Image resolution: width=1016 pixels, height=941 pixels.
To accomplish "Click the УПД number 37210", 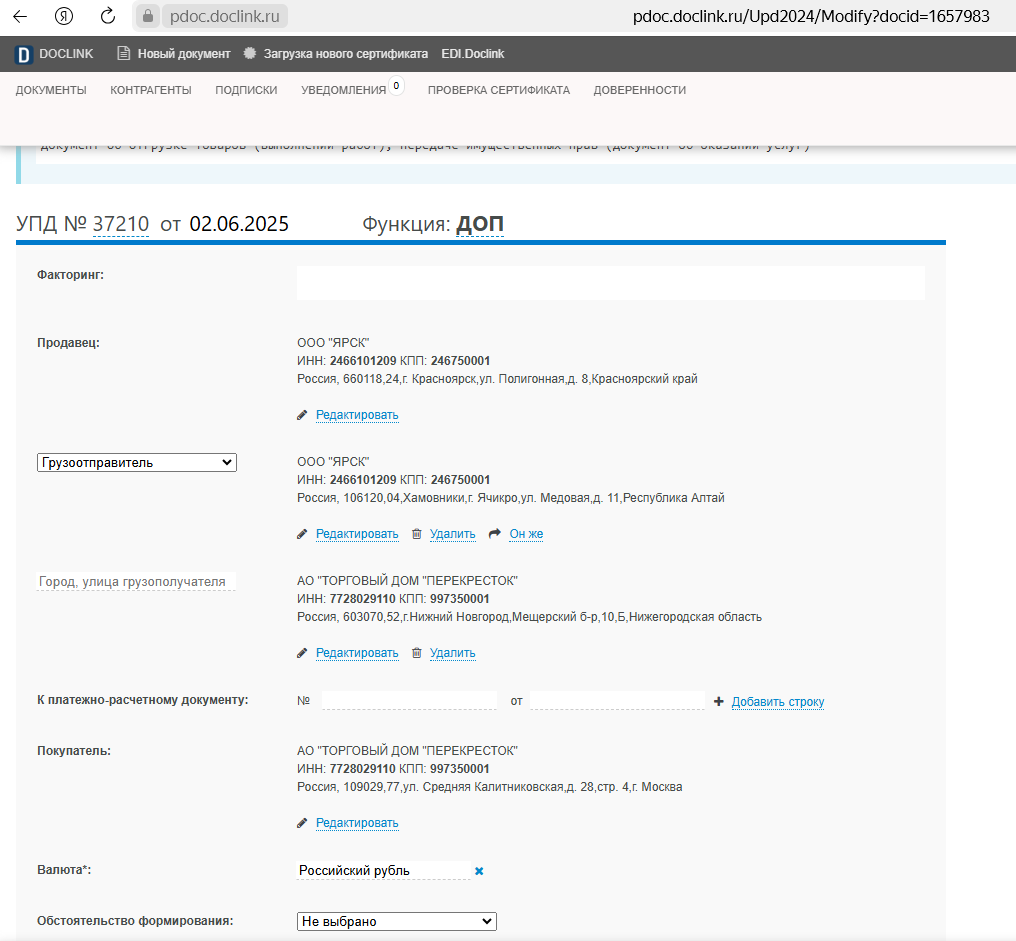I will 121,224.
